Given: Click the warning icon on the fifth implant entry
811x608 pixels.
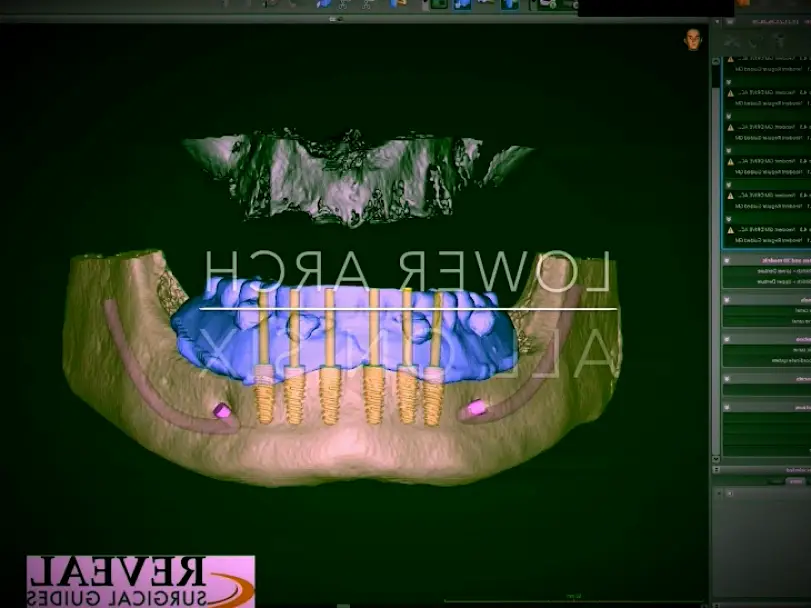Looking at the screenshot, I should [x=730, y=196].
